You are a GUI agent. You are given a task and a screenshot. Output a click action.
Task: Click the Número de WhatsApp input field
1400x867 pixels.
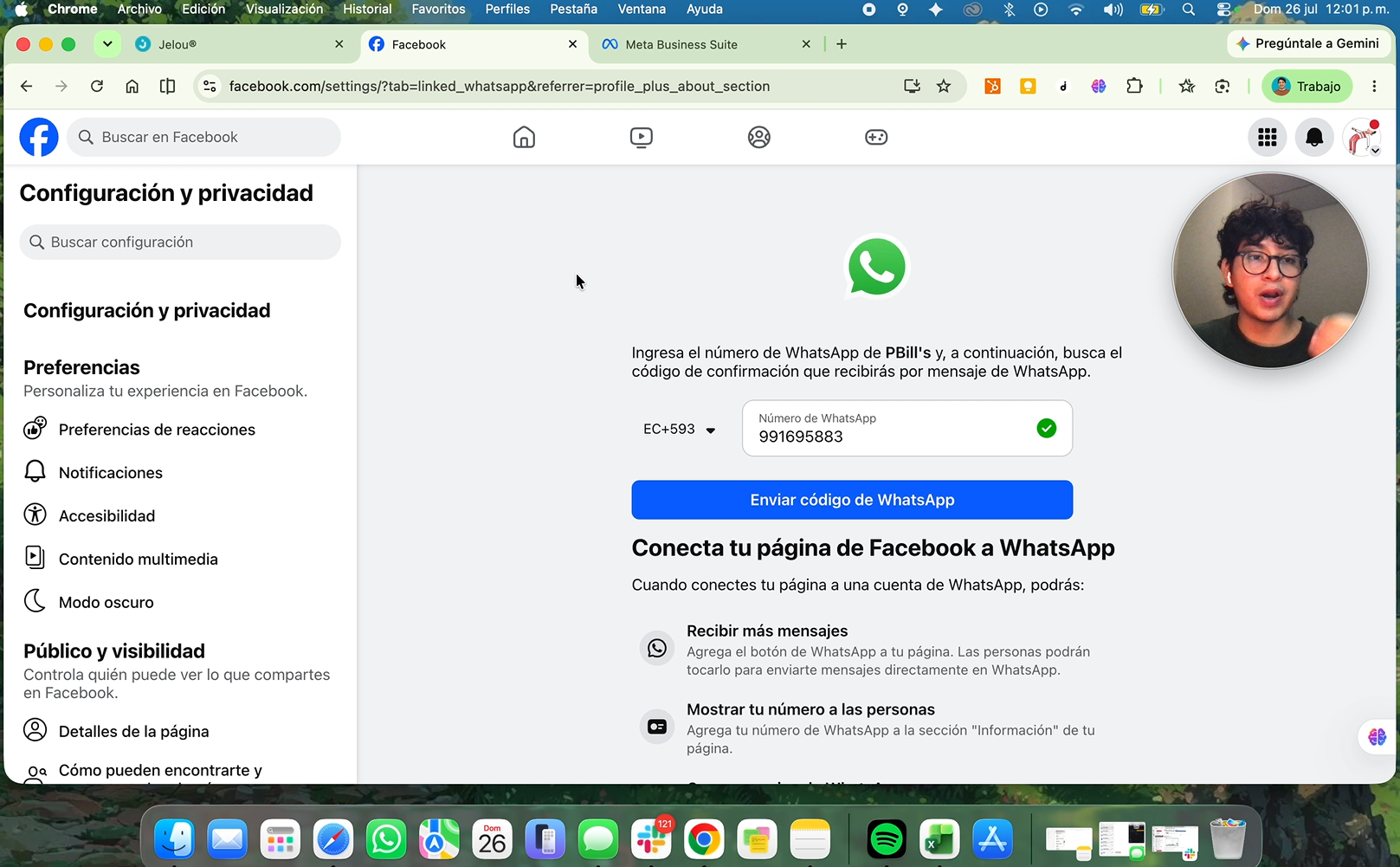click(907, 428)
